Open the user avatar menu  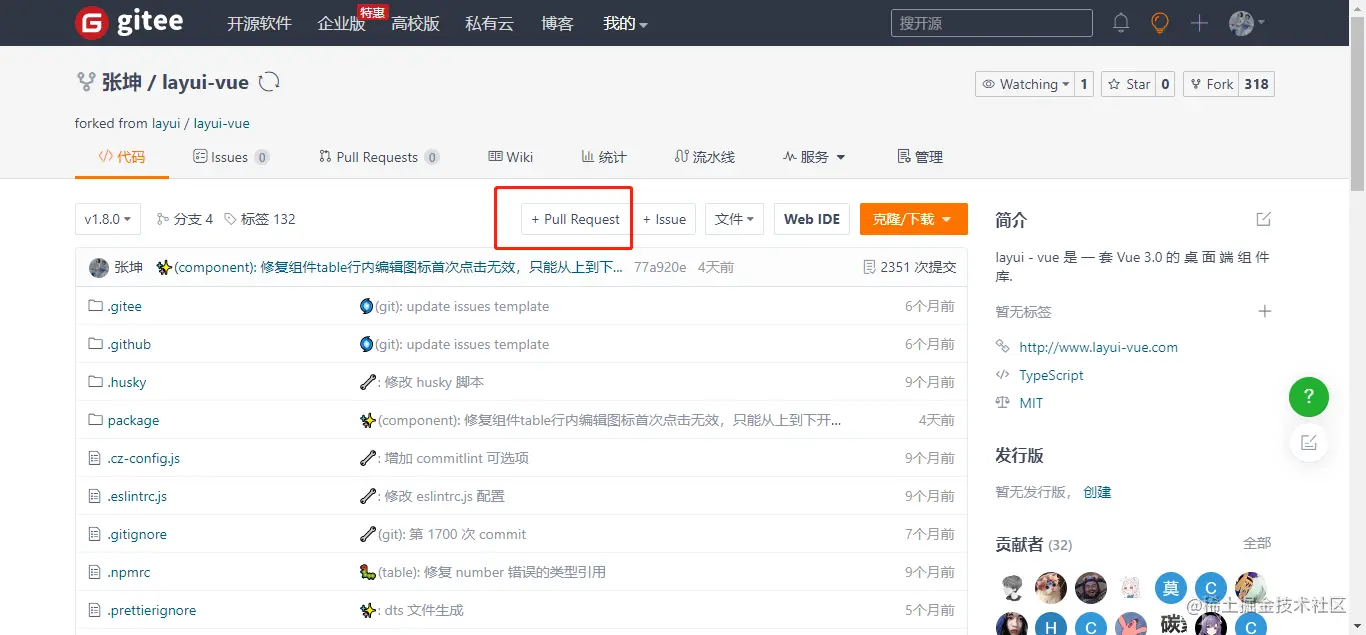[x=1246, y=23]
